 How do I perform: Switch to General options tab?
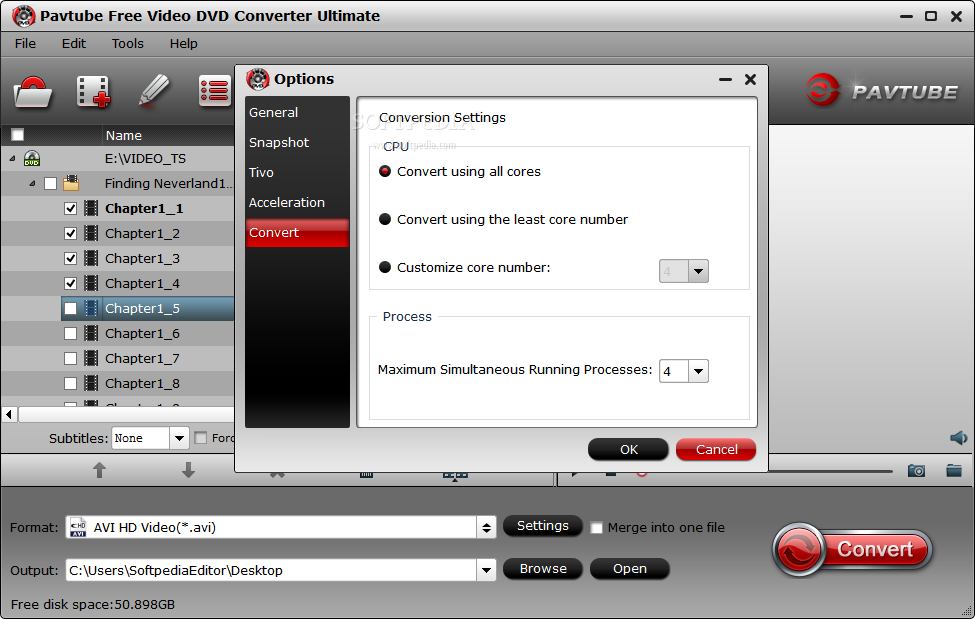click(297, 113)
